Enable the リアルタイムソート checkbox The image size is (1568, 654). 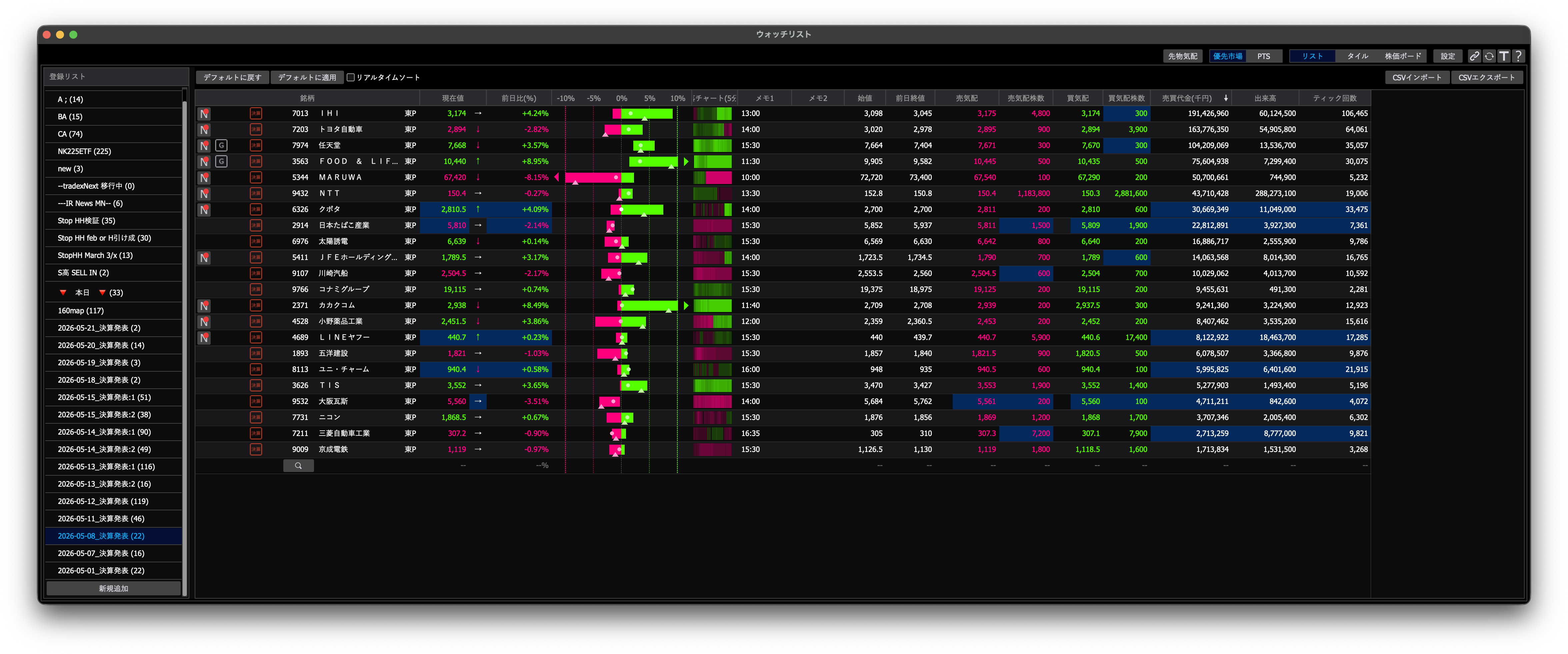click(351, 77)
